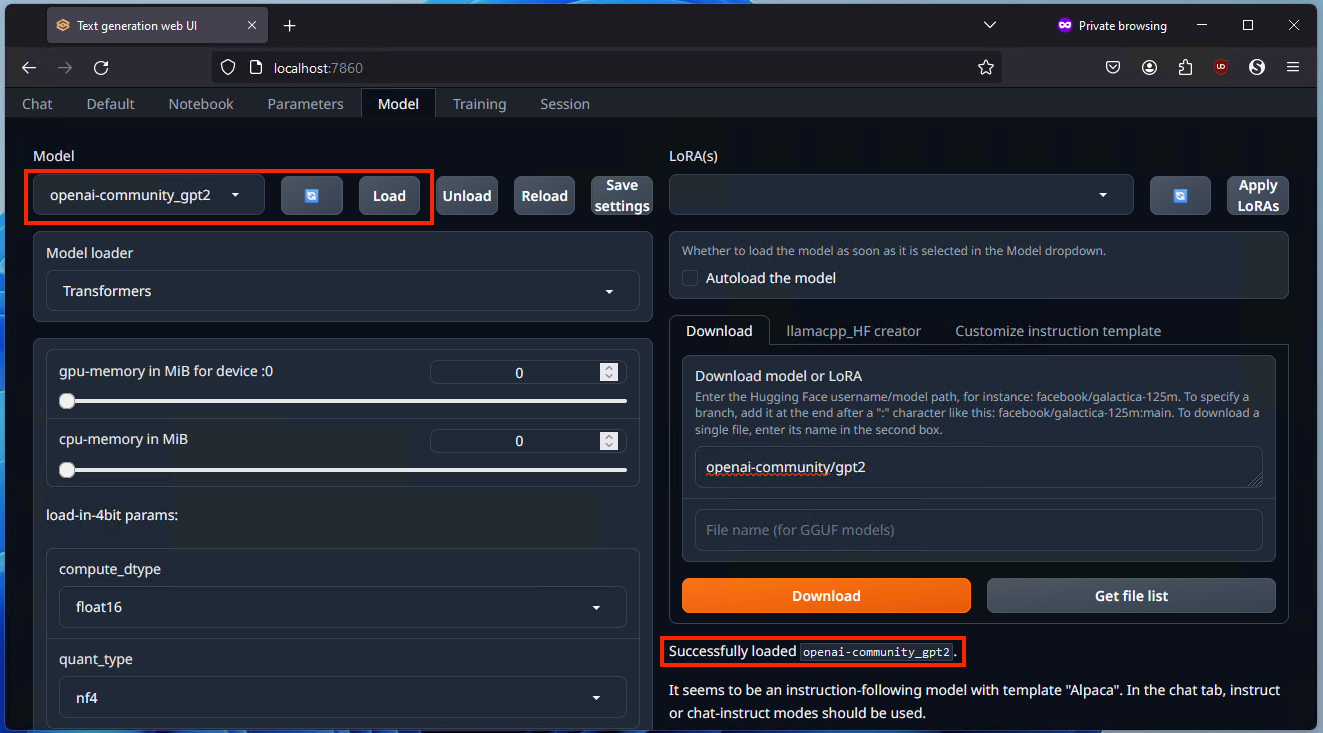Viewport: 1323px width, 733px height.
Task: Open a new browser tab
Action: coord(289,25)
